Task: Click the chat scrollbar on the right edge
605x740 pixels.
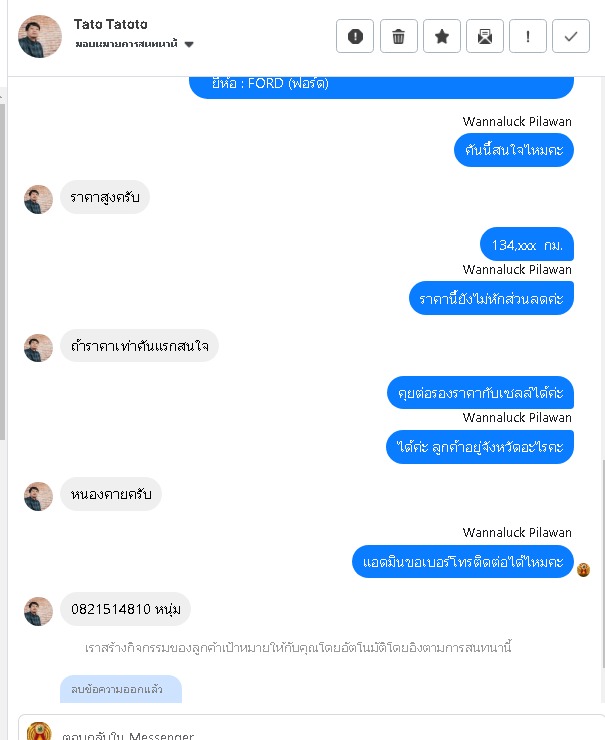Action: [603, 564]
